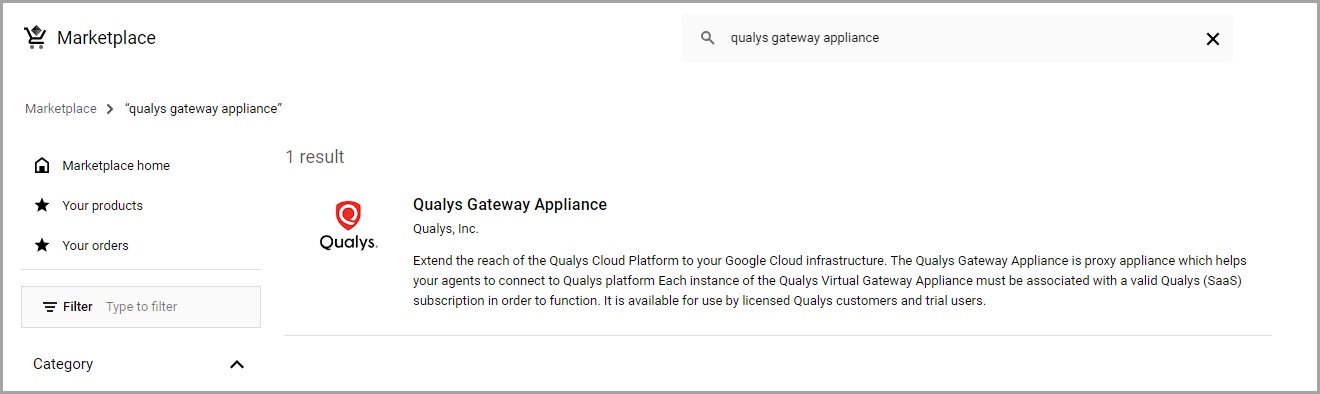Image resolution: width=1320 pixels, height=394 pixels.
Task: Click the home icon beside Marketplace home
Action: [x=42, y=165]
